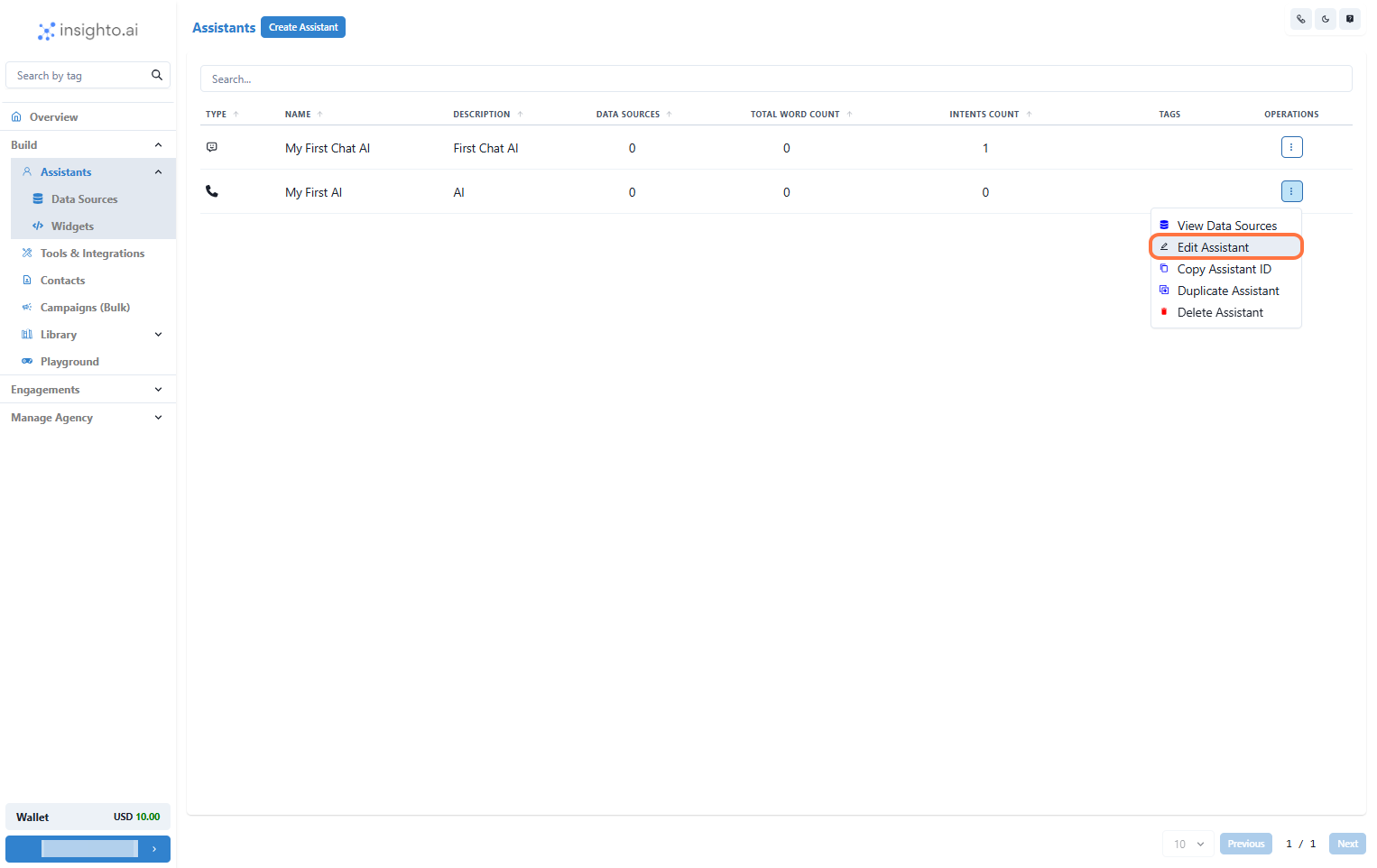The height and width of the screenshot is (868, 1377).
Task: Open the Playground sidebar link
Action: pos(69,361)
